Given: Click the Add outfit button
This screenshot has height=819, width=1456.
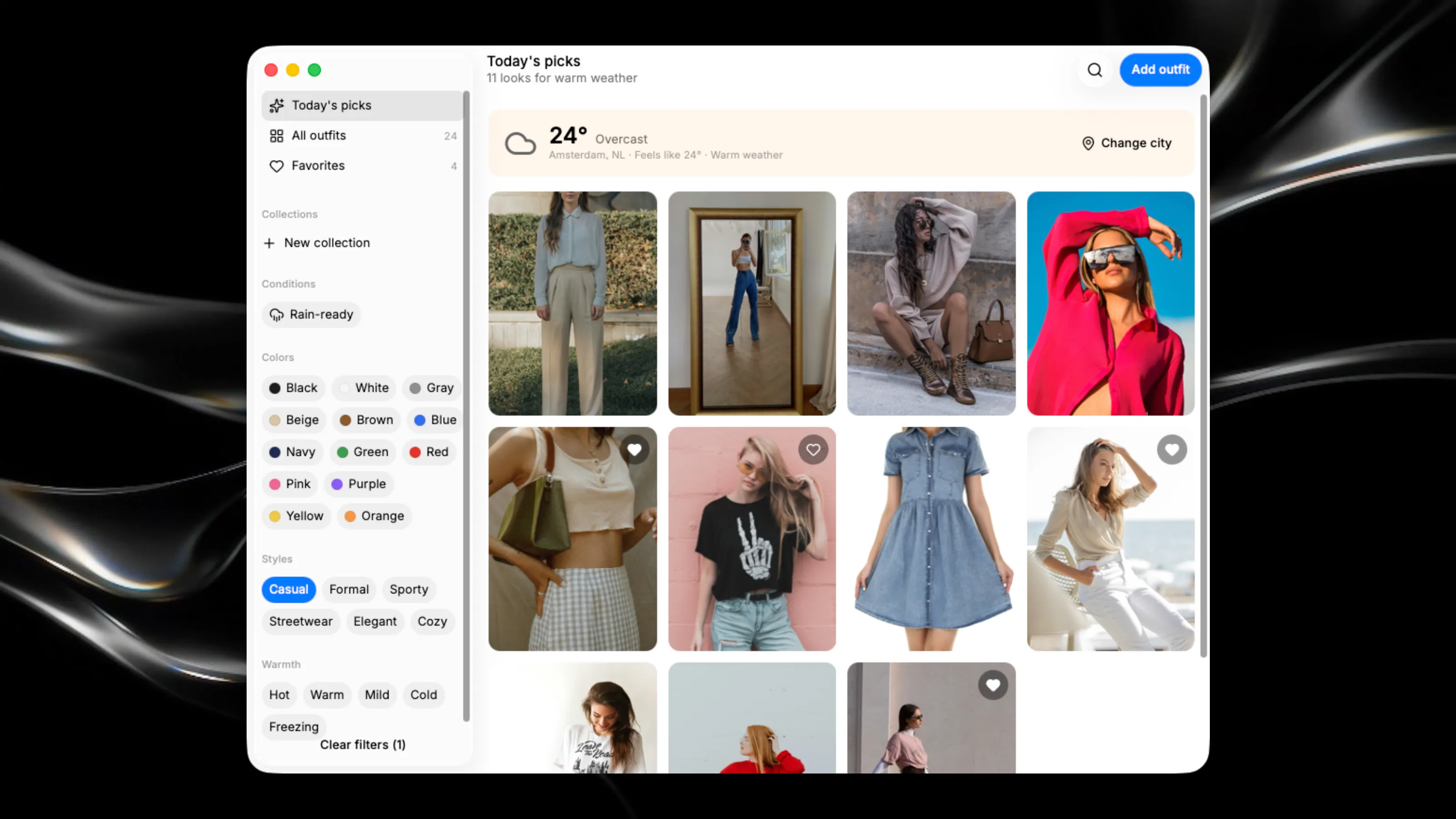Looking at the screenshot, I should tap(1160, 70).
